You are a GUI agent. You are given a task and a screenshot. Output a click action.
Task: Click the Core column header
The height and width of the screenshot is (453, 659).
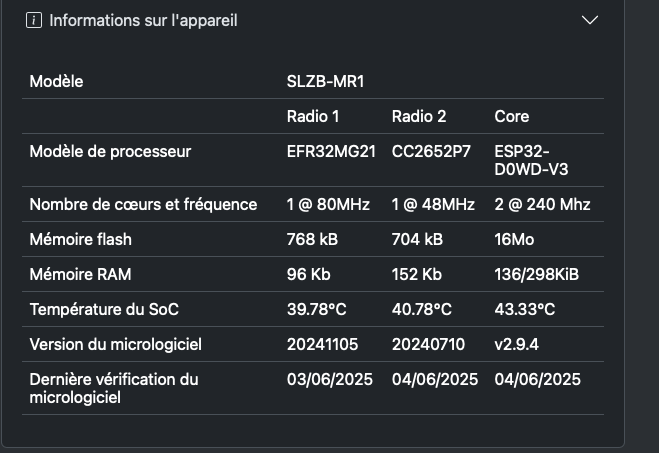click(511, 116)
